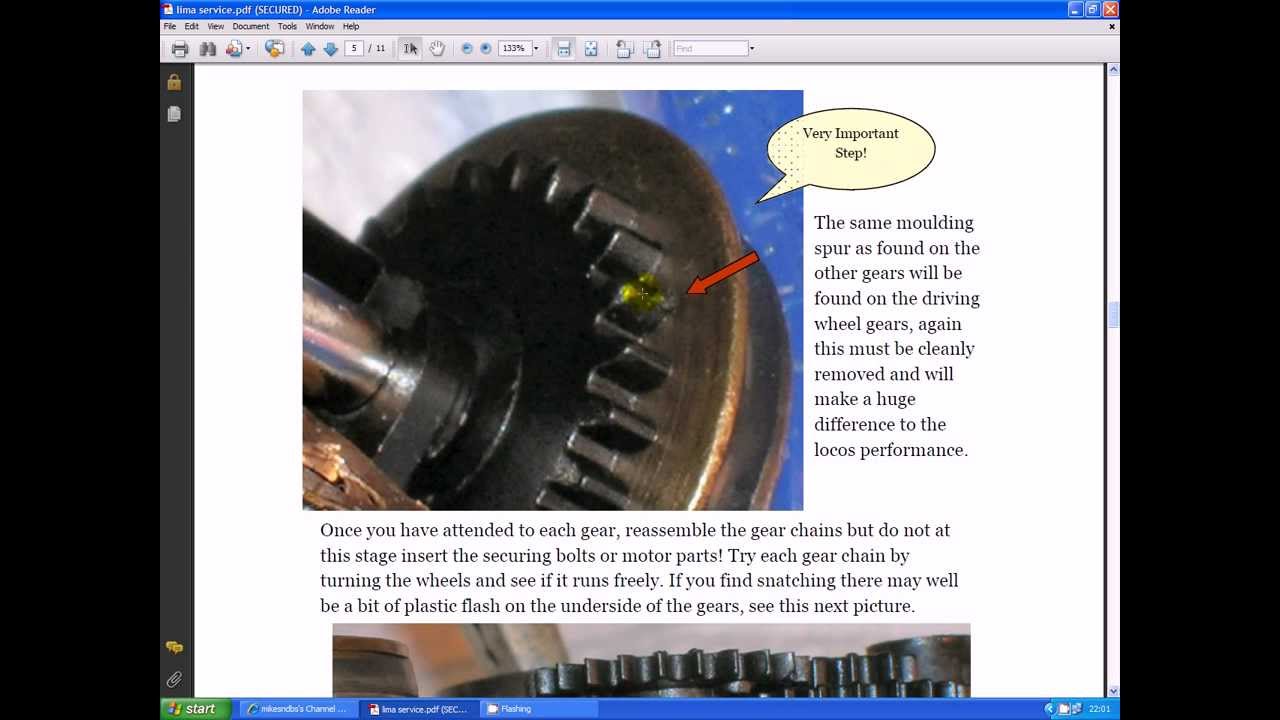This screenshot has height=720, width=1280.
Task: Activate the Hand tool
Action: click(x=437, y=49)
